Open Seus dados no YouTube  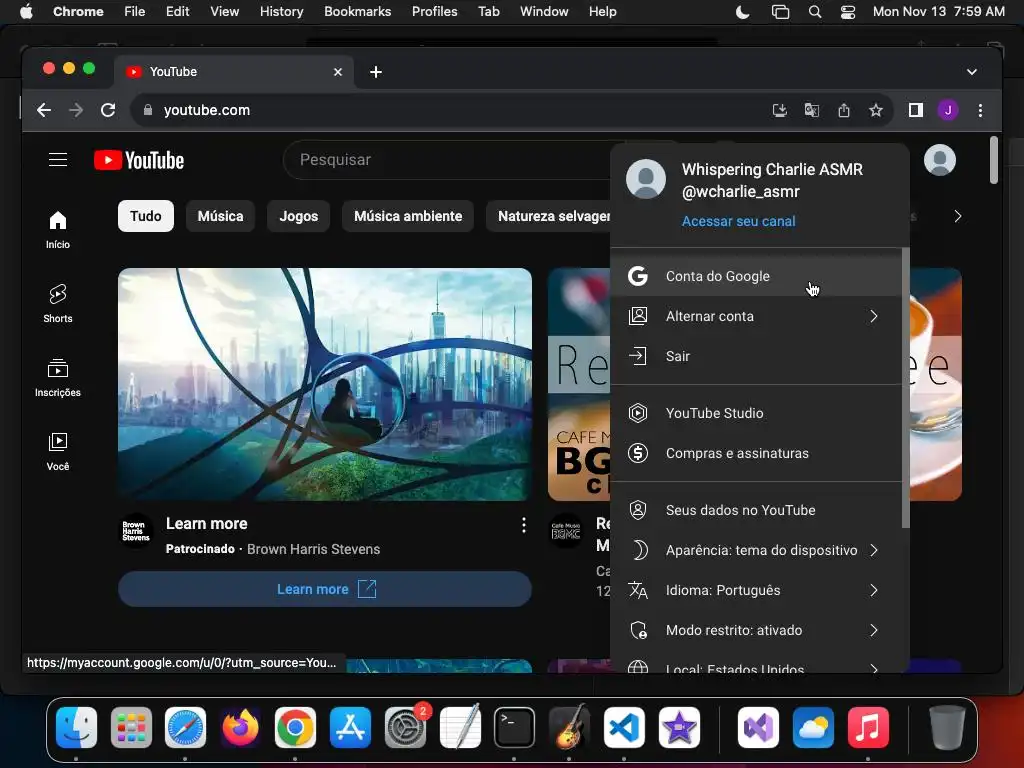pos(756,511)
